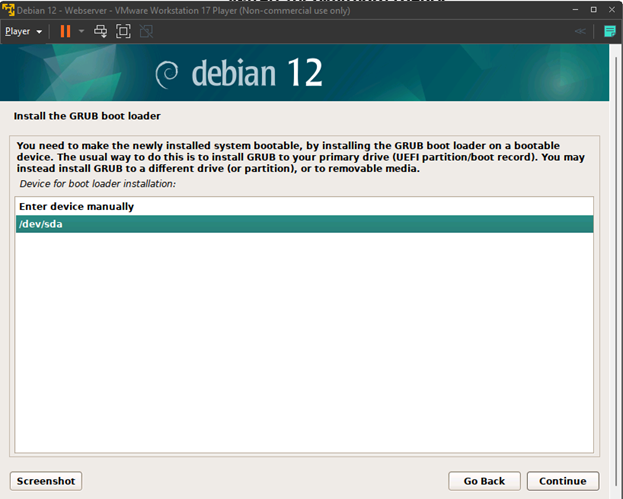Click the Install the GRUB boot loader heading
The height and width of the screenshot is (499, 623).
[87, 116]
